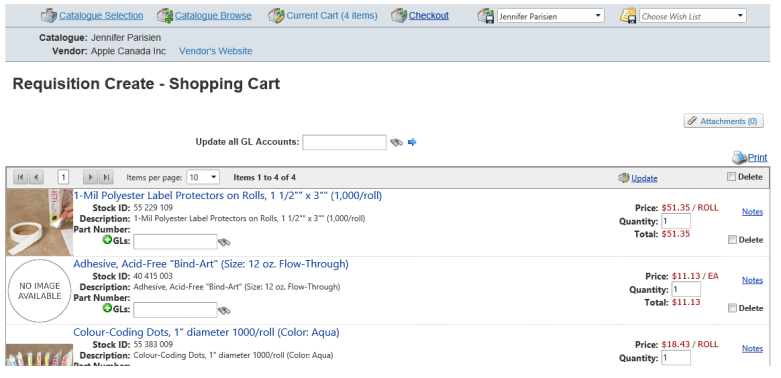Click the Current Cart icon
The image size is (781, 378).
coord(276,16)
